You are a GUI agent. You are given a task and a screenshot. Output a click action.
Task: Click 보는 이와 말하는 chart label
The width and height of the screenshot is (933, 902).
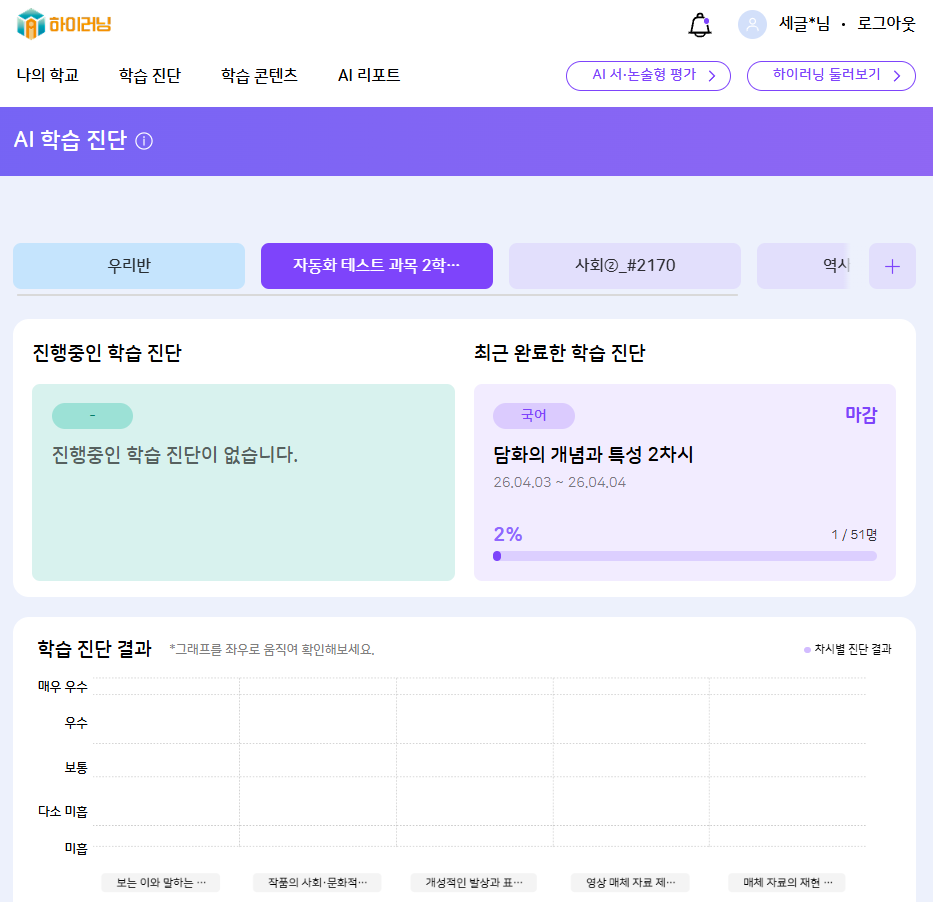pyautogui.click(x=160, y=883)
